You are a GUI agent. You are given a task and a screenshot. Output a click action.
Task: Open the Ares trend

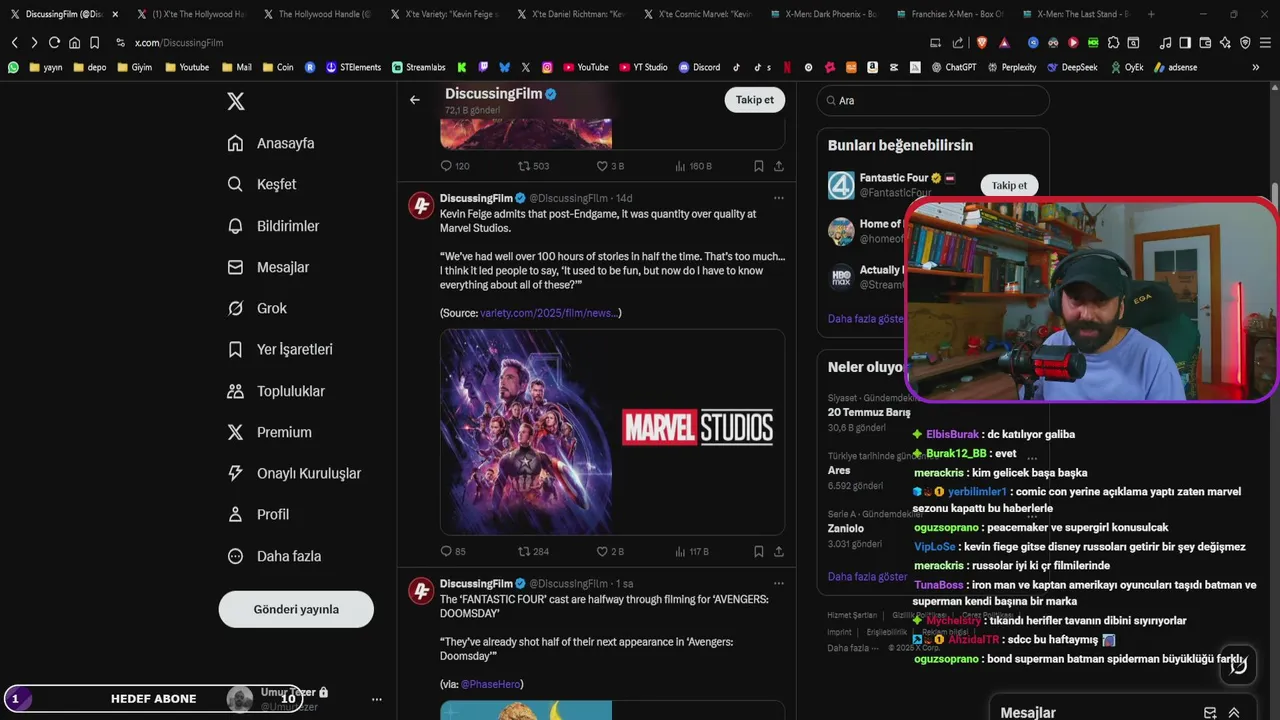pyautogui.click(x=839, y=470)
